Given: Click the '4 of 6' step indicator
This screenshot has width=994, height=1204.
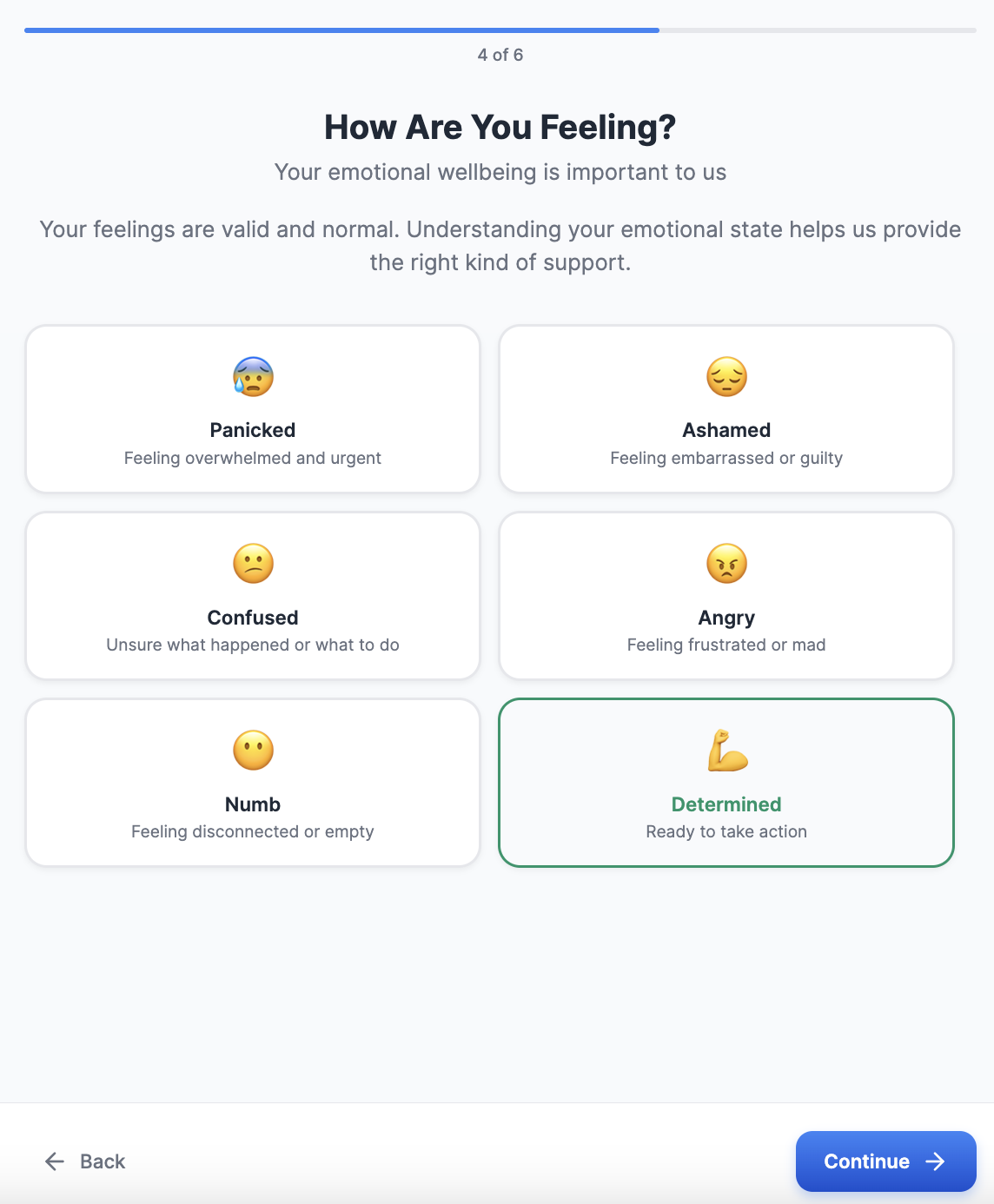Looking at the screenshot, I should (500, 55).
